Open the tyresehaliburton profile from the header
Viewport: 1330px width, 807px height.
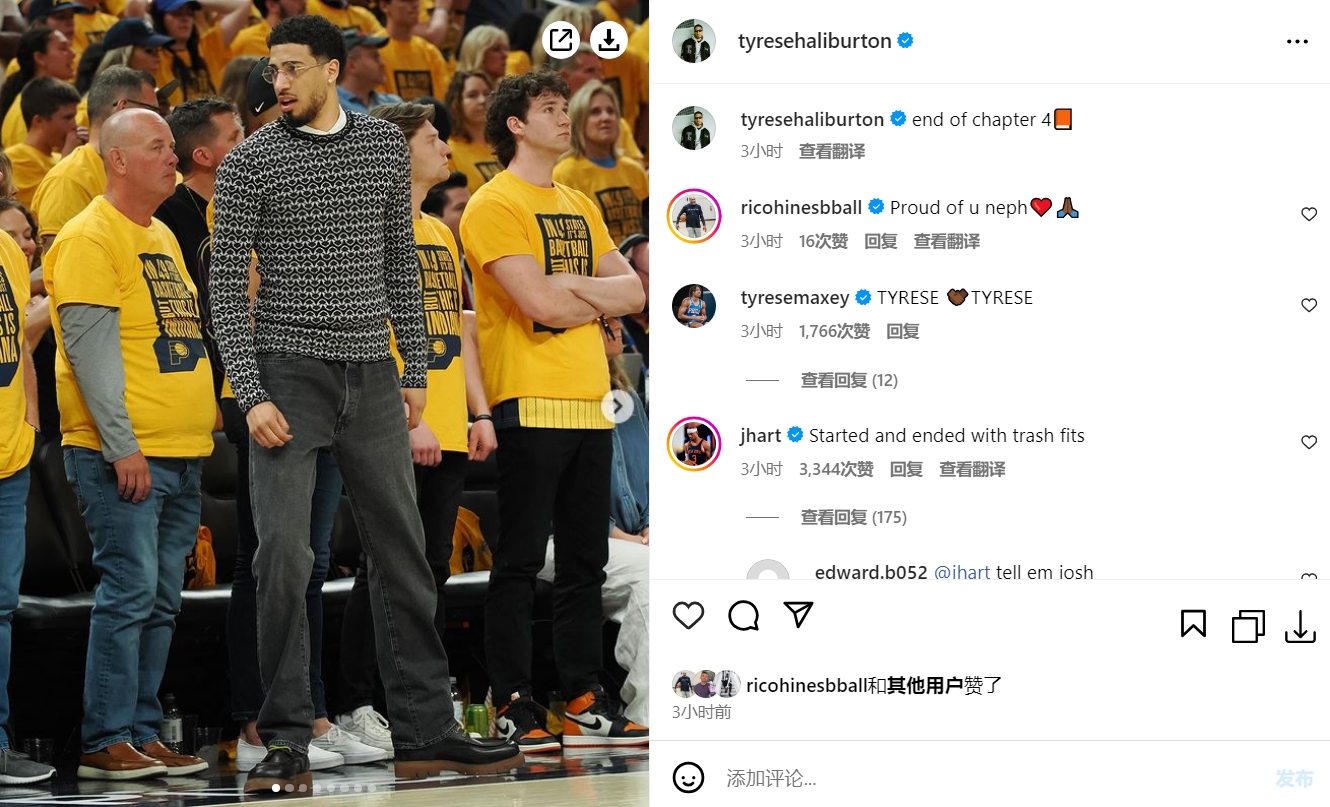point(815,41)
